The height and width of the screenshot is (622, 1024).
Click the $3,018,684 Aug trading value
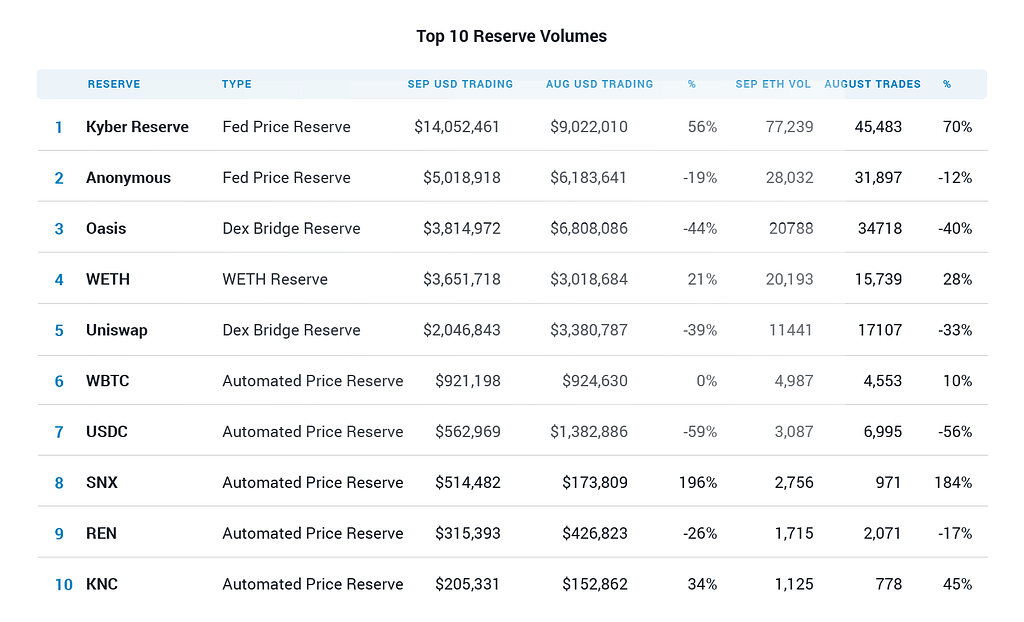pyautogui.click(x=589, y=280)
